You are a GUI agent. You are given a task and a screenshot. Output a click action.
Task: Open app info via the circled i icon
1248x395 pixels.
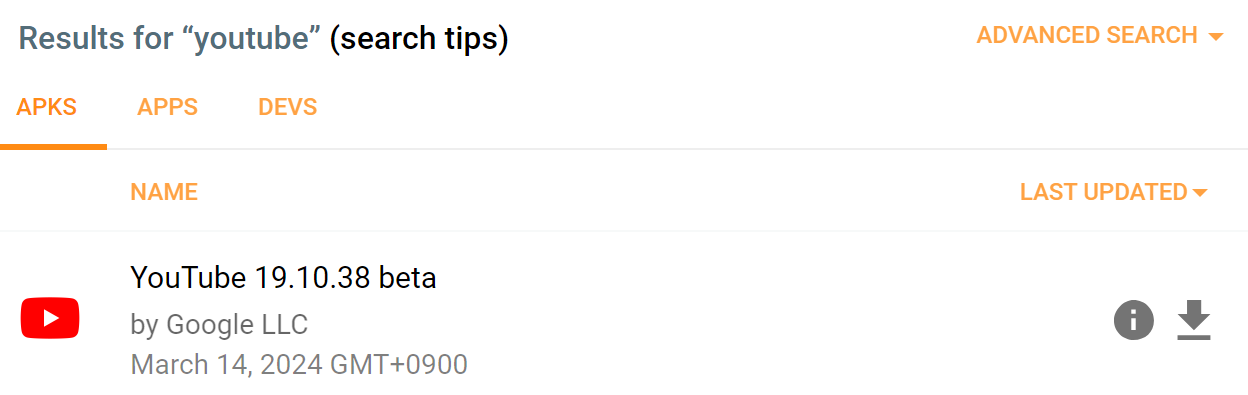1134,321
